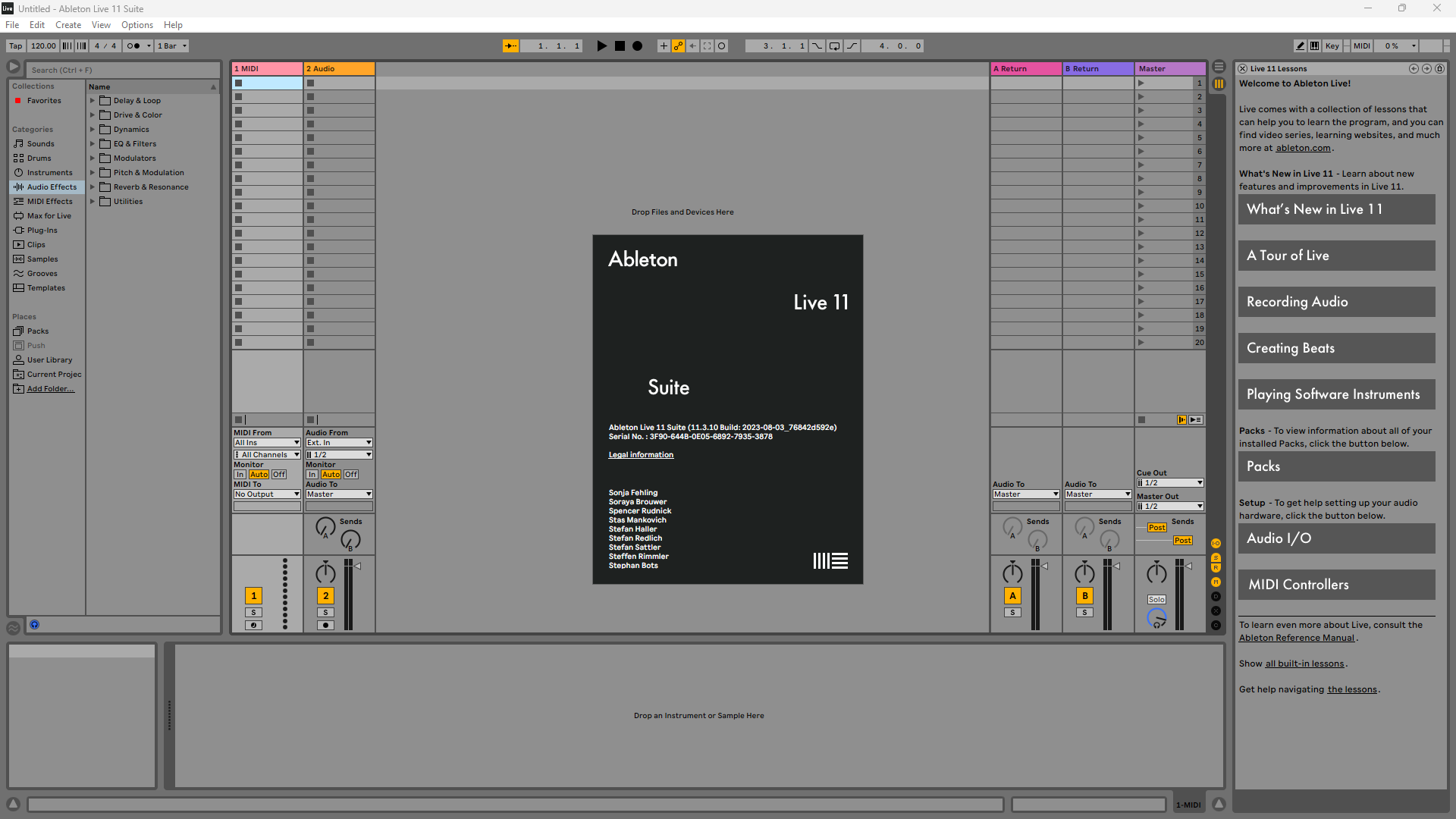
Task: Open MIDI From All Ins dropdown
Action: coord(267,443)
